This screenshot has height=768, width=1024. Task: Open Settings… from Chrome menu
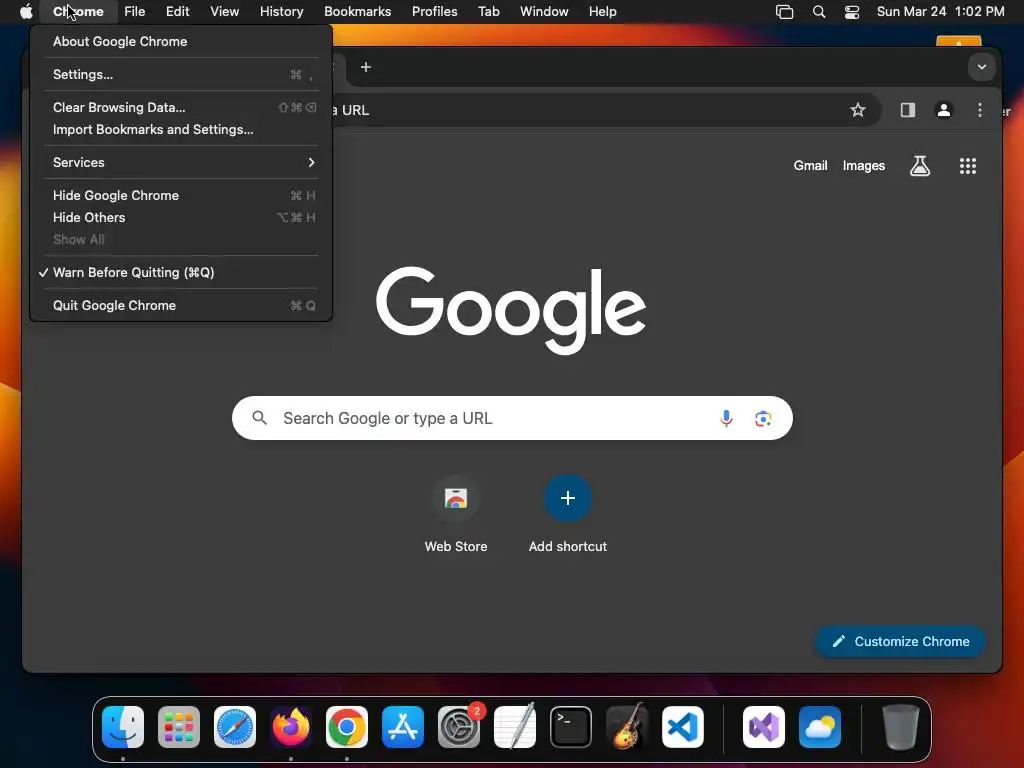tap(181, 74)
